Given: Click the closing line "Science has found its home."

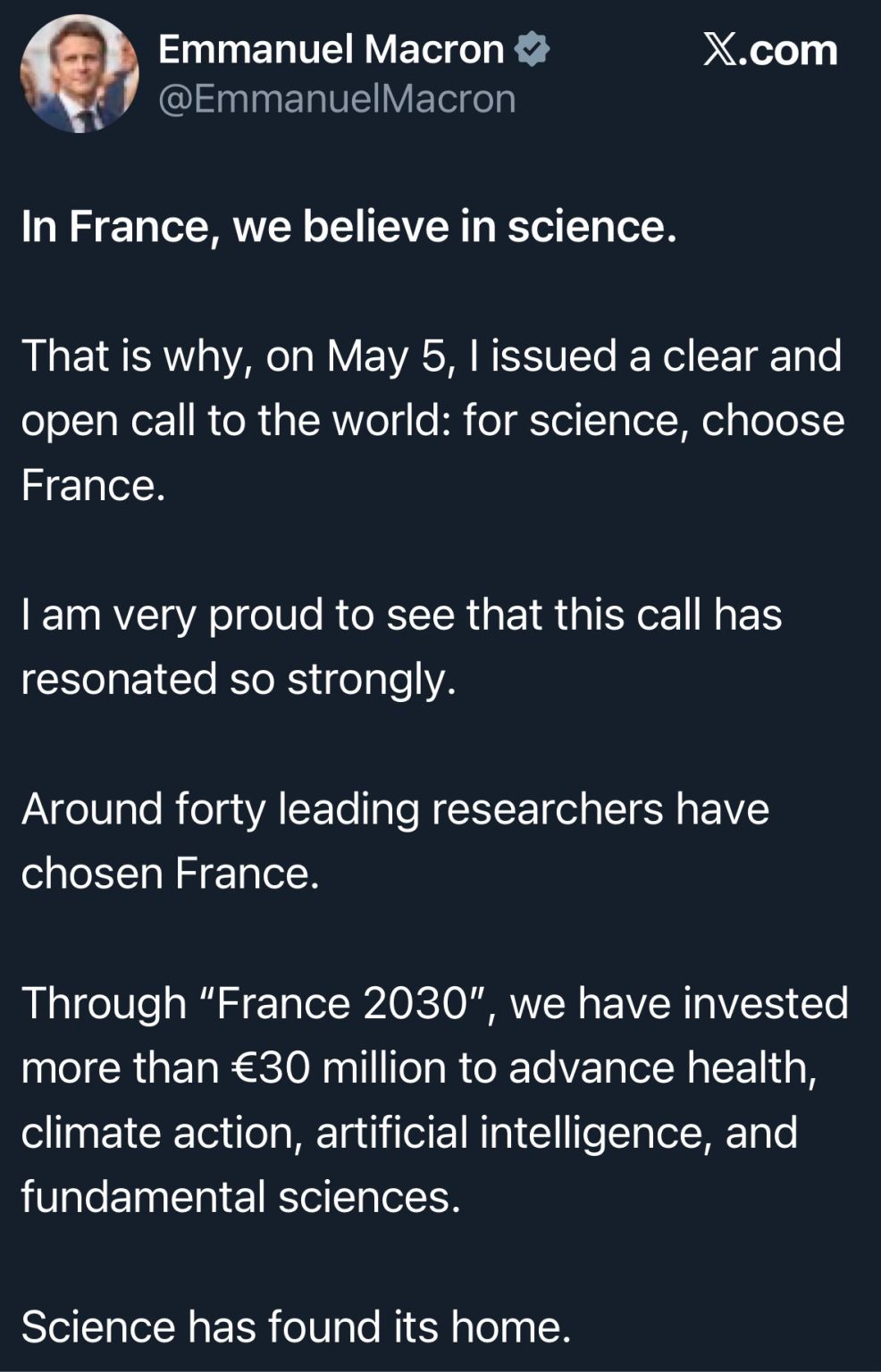Looking at the screenshot, I should click(x=296, y=1327).
